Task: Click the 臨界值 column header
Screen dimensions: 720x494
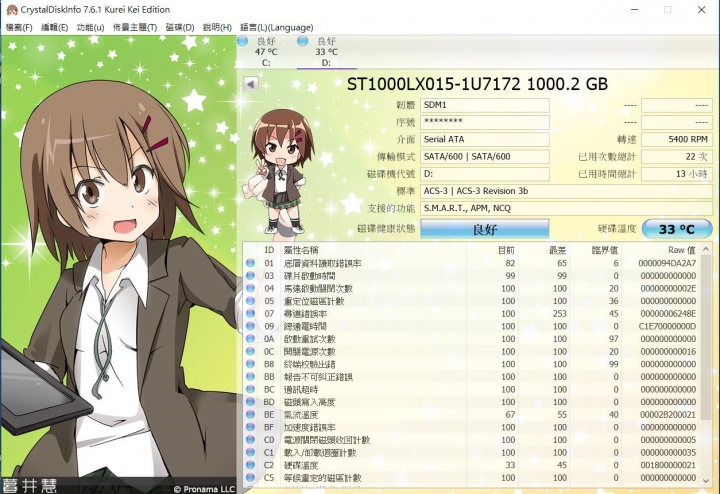Action: 596,250
